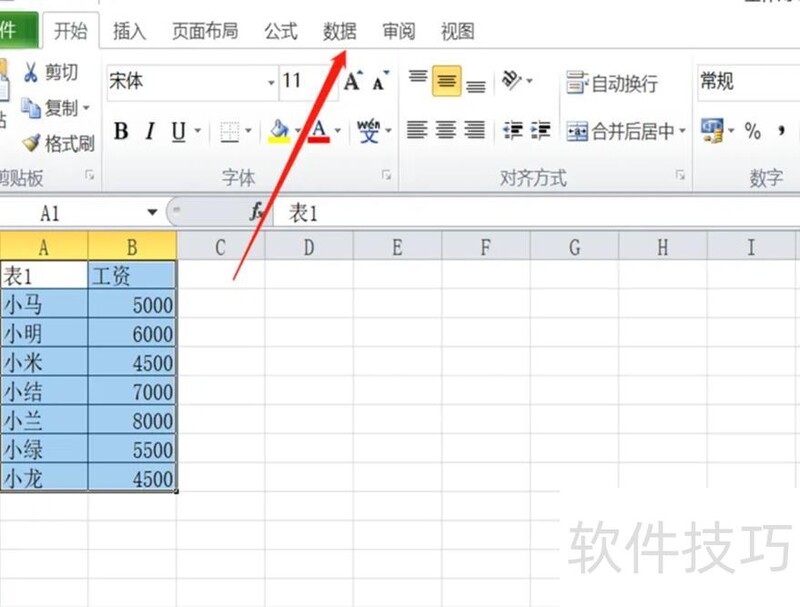This screenshot has width=800, height=607.
Task: Expand the Copy (复制) dropdown arrow
Action: pyautogui.click(x=86, y=108)
